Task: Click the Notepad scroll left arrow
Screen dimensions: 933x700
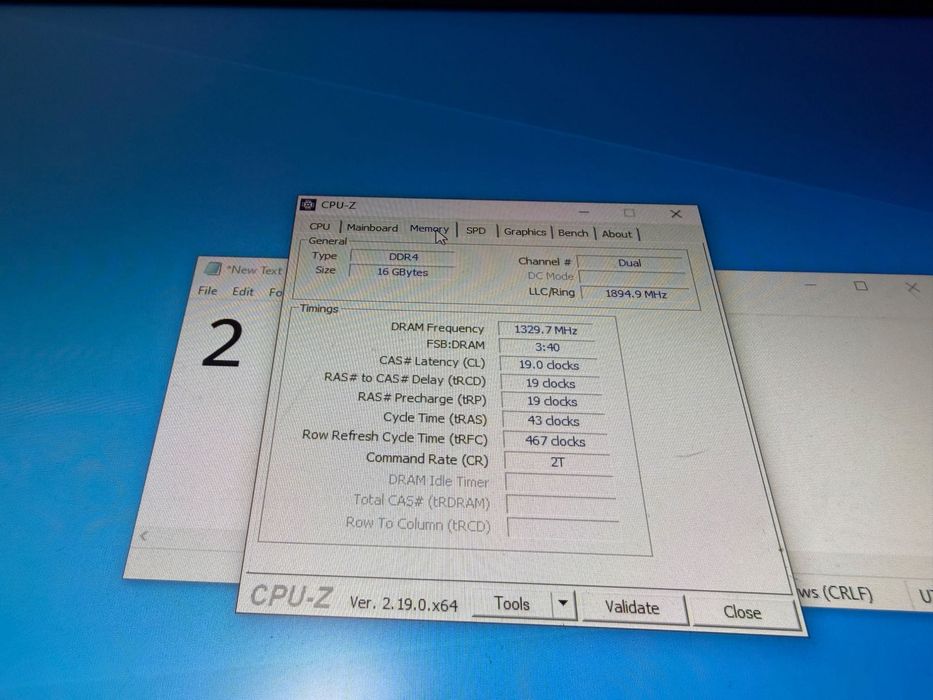Action: (x=143, y=536)
